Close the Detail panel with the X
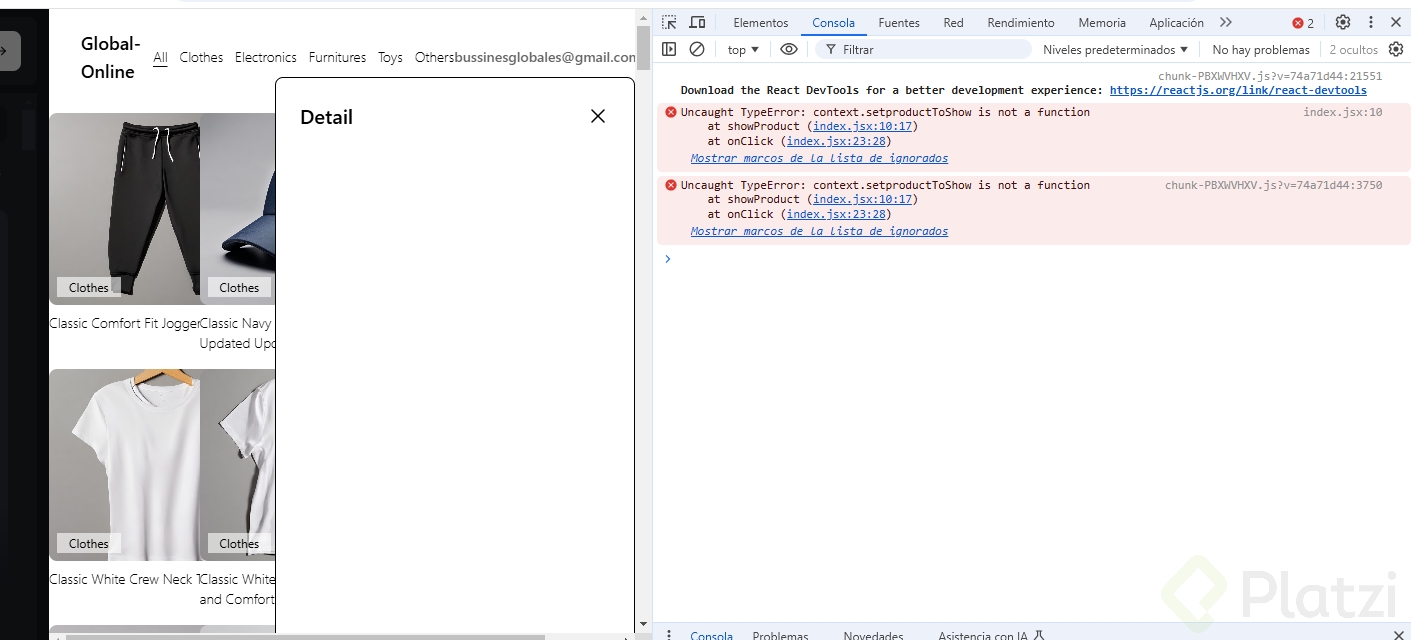Screen dimensions: 1411x640 598,116
